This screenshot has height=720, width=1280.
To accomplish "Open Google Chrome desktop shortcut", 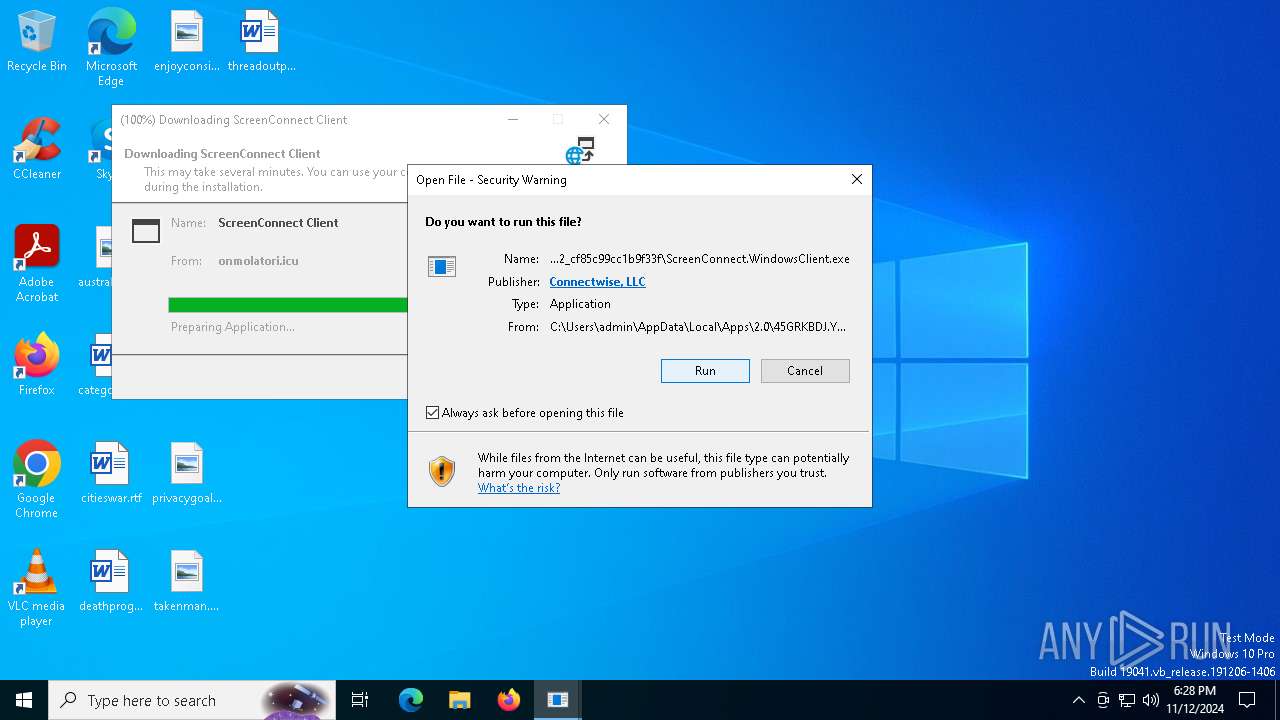I will click(x=37, y=480).
